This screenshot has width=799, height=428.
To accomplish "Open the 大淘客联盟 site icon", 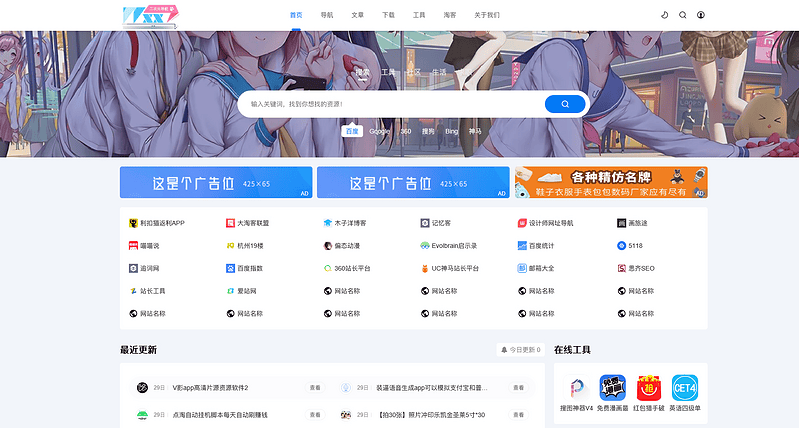I will tap(230, 223).
